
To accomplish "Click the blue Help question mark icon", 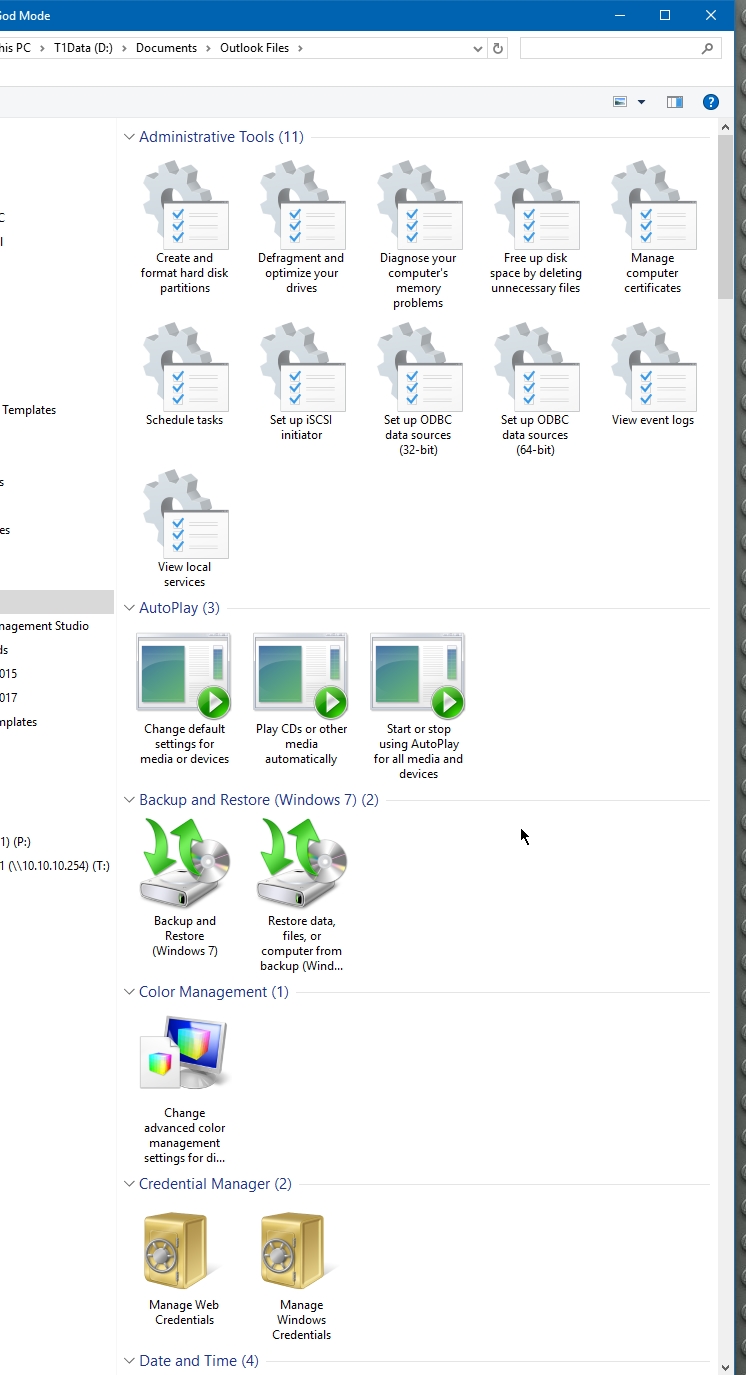I will pyautogui.click(x=710, y=102).
